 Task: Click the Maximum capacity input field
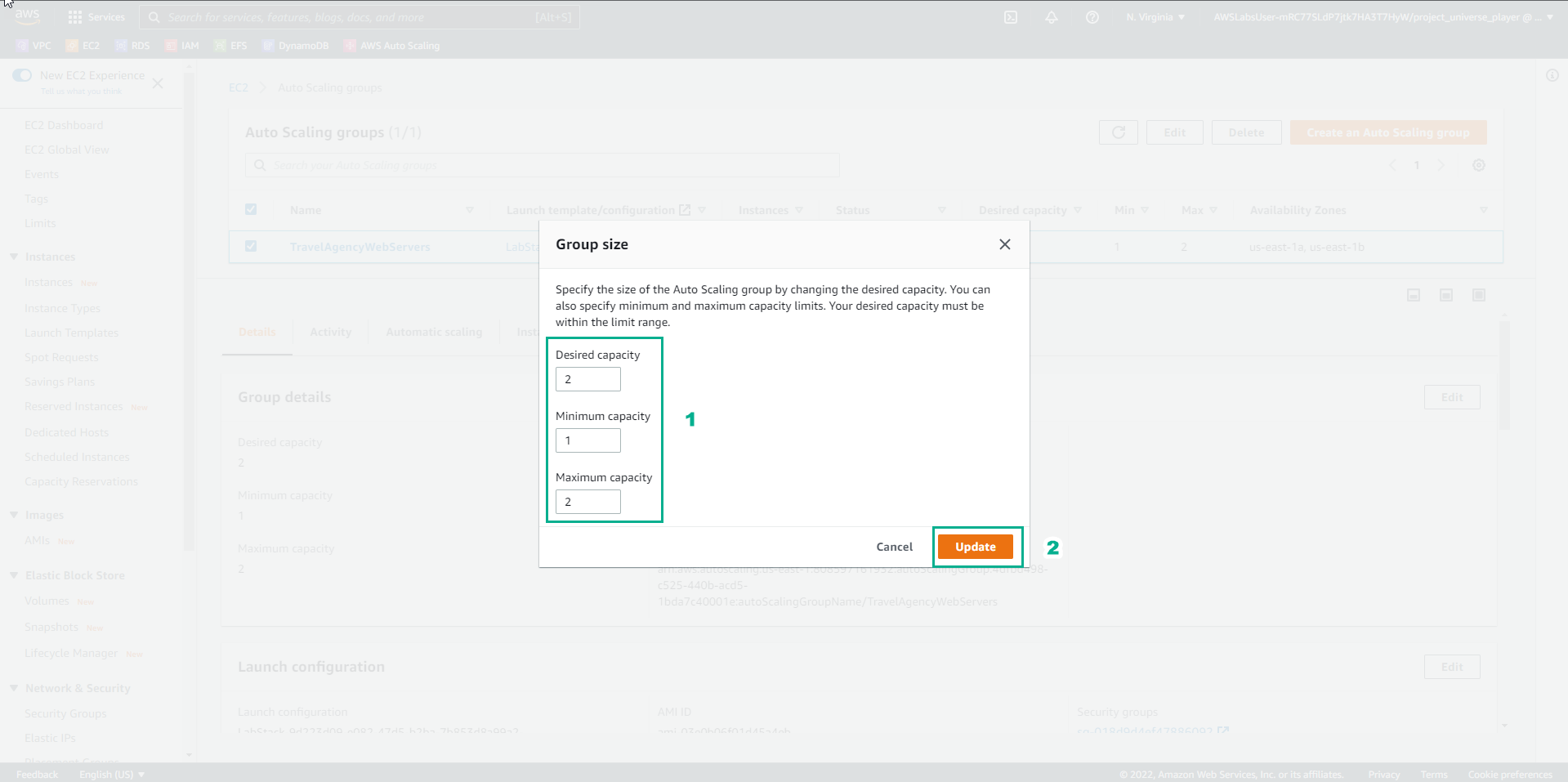point(588,502)
